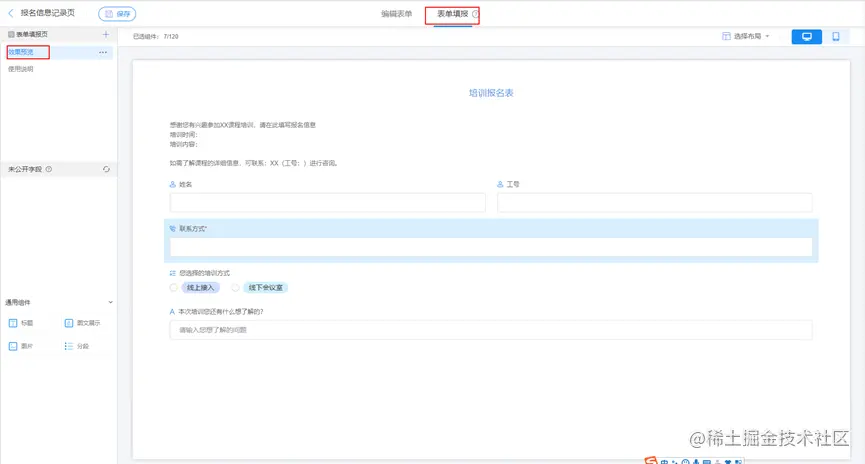Pick the 分段 component

[x=77, y=346]
